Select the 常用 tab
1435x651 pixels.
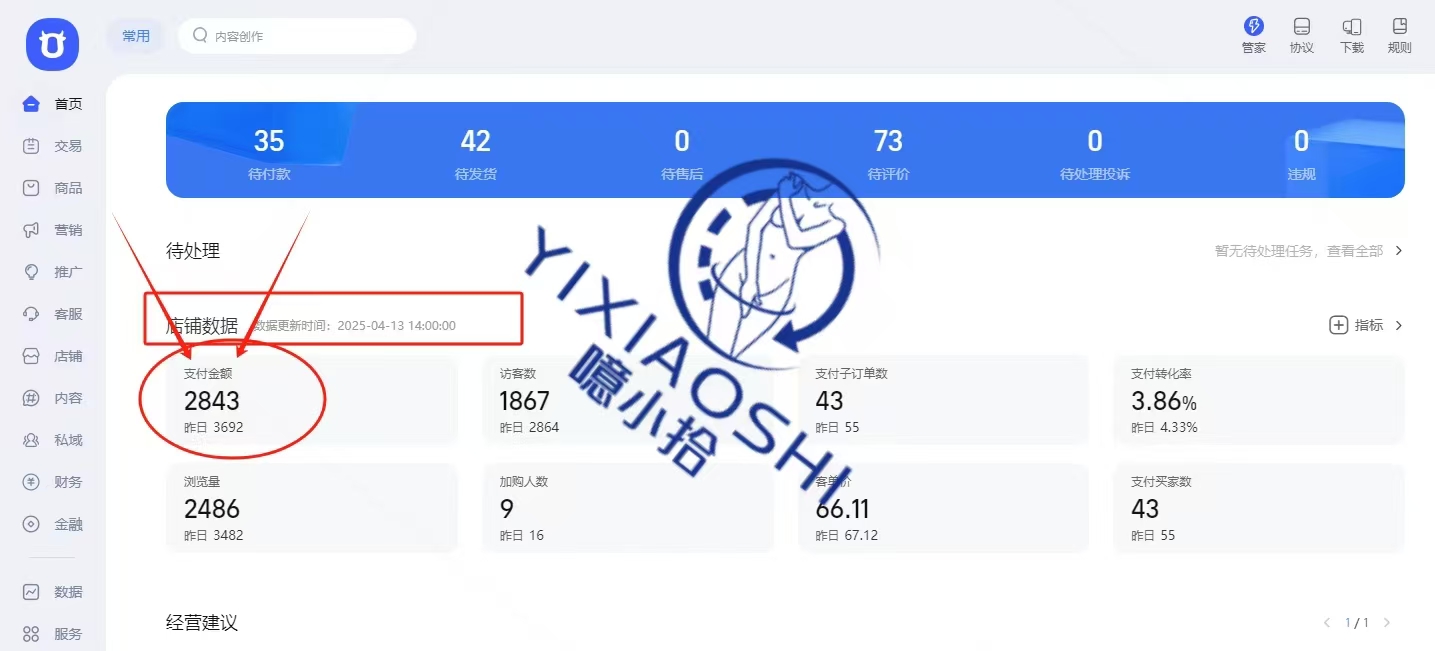(x=136, y=36)
